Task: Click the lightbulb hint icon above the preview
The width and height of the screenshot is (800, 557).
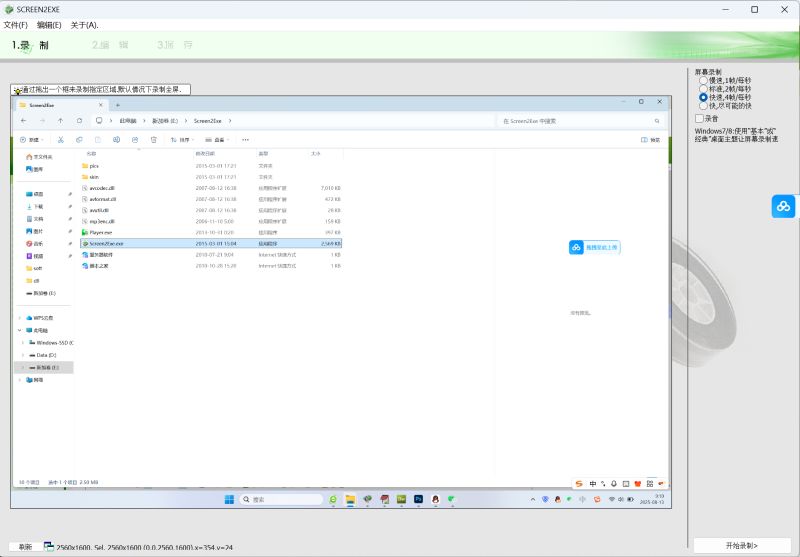Action: 17,91
